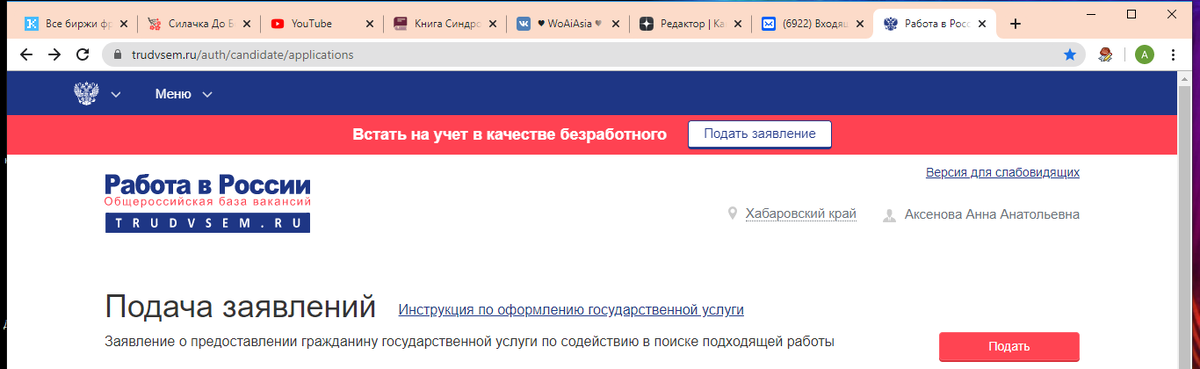Open a new browser tab

click(x=1016, y=24)
